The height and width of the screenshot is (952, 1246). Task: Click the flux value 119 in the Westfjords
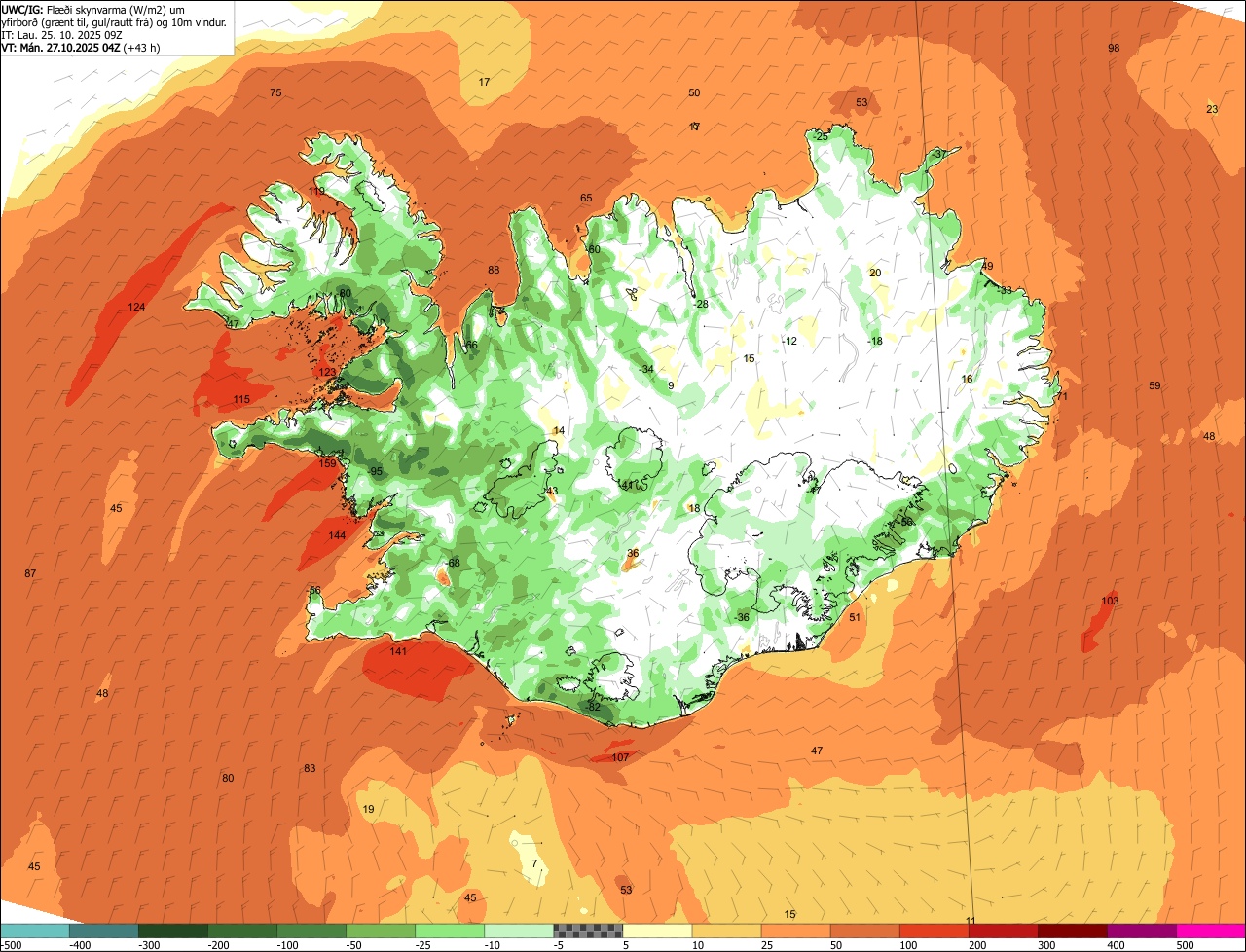(x=317, y=191)
